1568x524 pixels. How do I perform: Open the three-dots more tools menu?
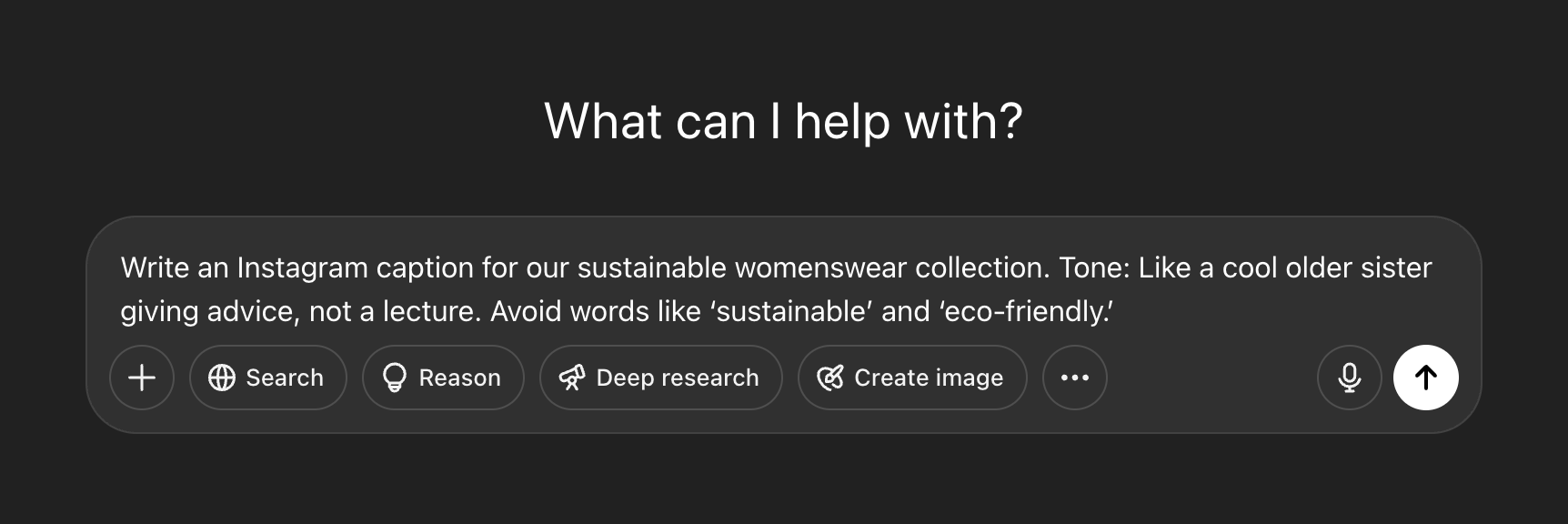pos(1075,378)
